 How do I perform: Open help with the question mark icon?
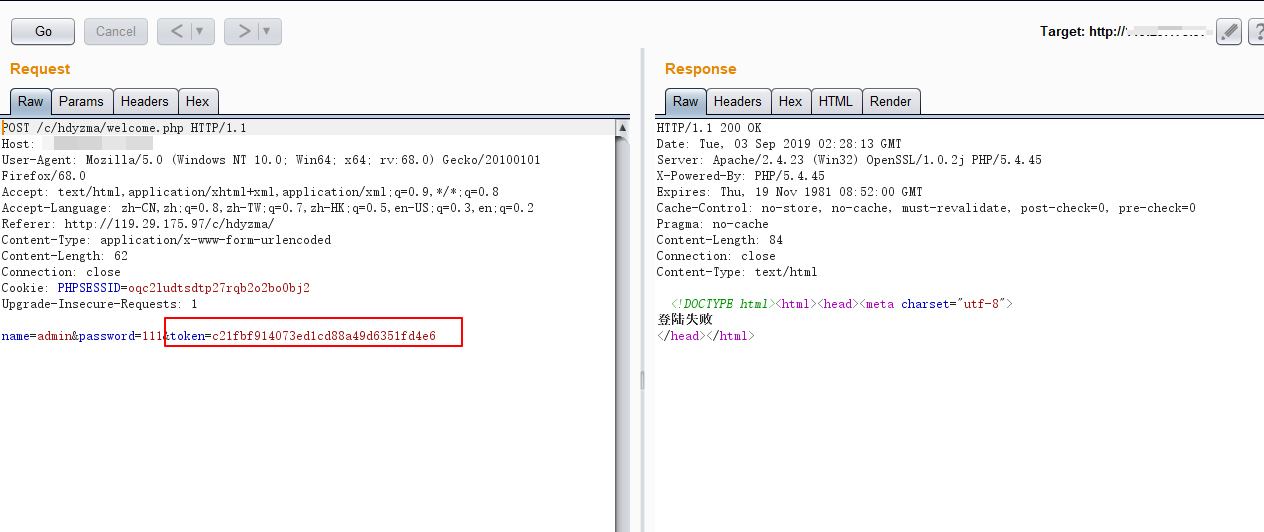click(1256, 32)
